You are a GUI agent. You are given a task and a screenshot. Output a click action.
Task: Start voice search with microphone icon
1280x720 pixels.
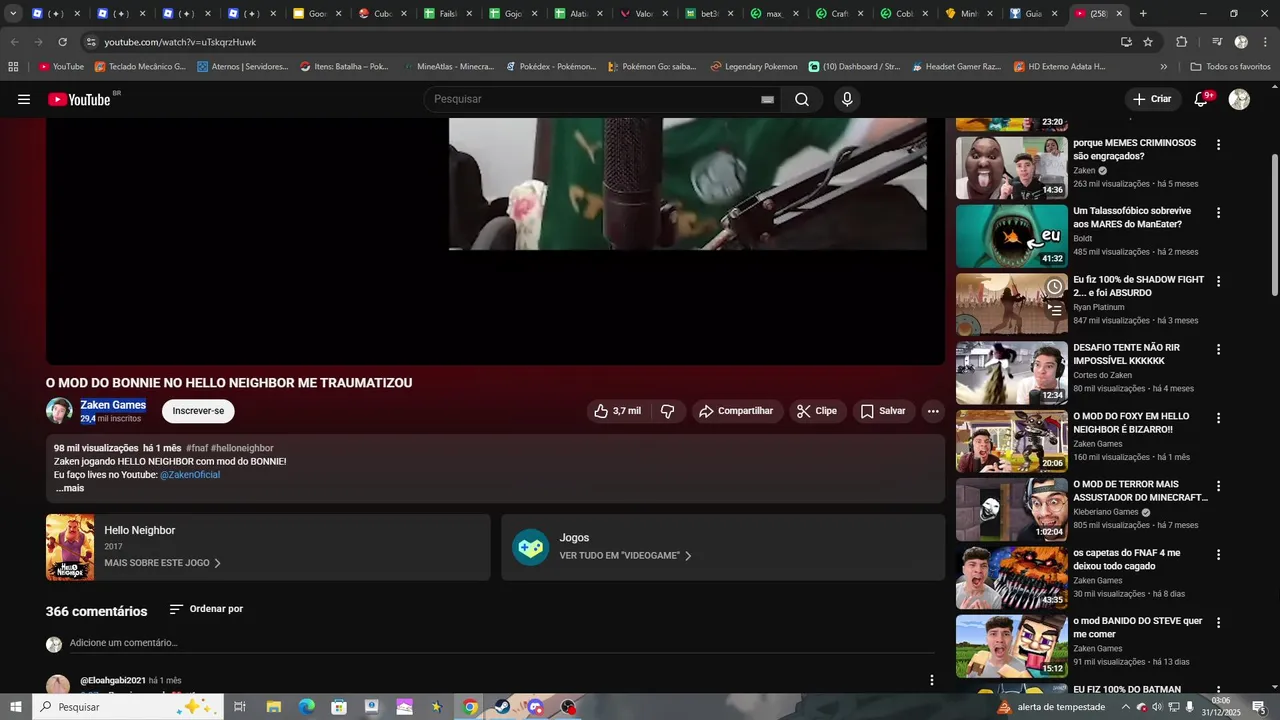coord(847,99)
